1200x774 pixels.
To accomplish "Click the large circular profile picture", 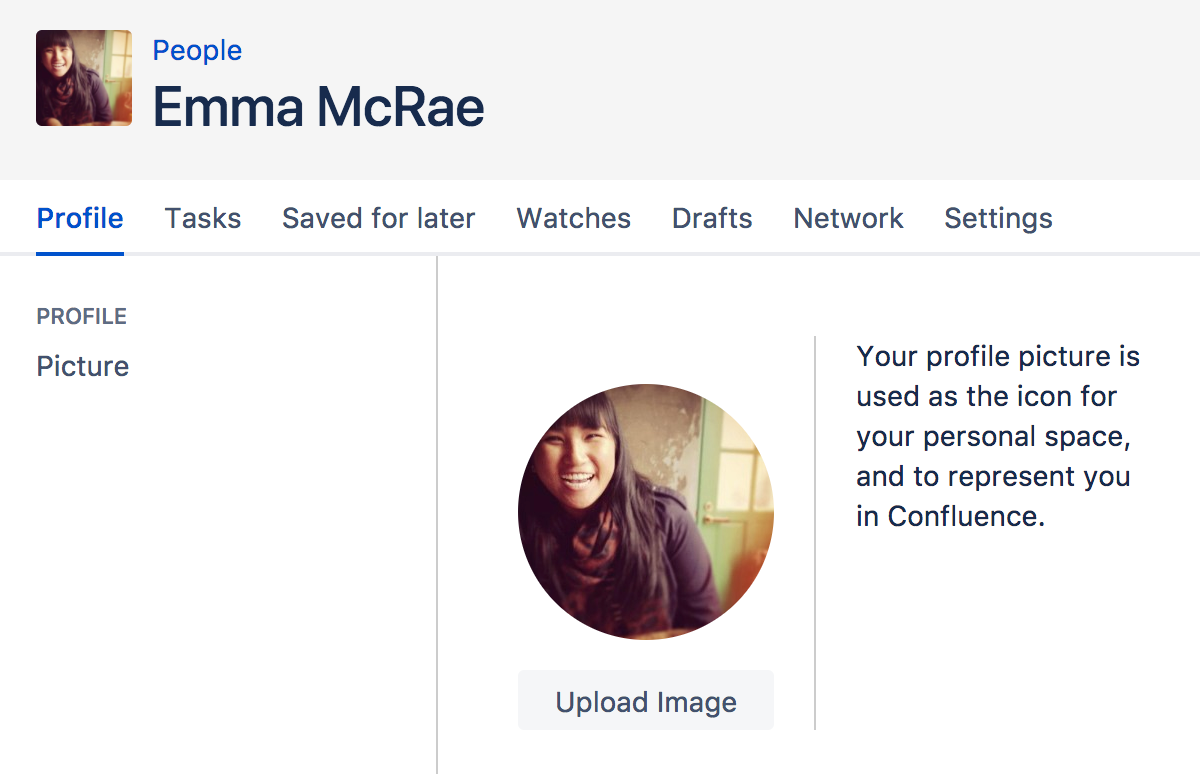I will (x=646, y=512).
